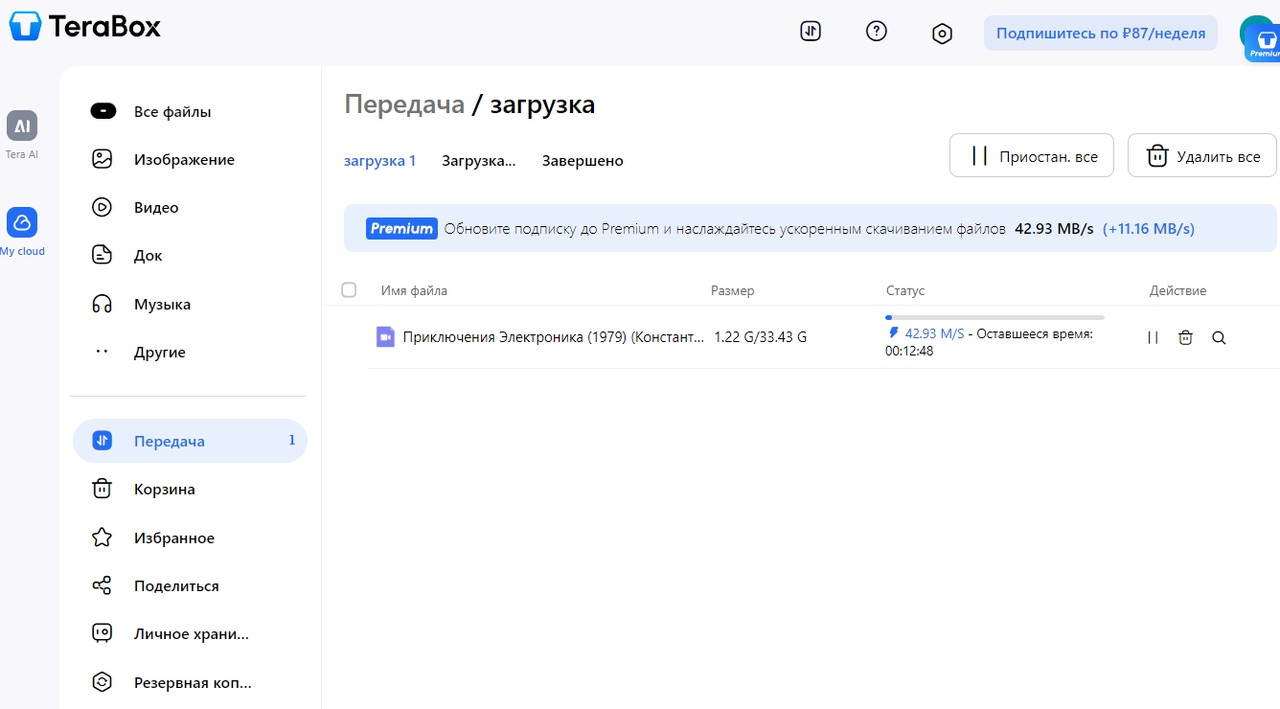Open Музыка category in sidebar
The width and height of the screenshot is (1280, 709).
pos(190,304)
